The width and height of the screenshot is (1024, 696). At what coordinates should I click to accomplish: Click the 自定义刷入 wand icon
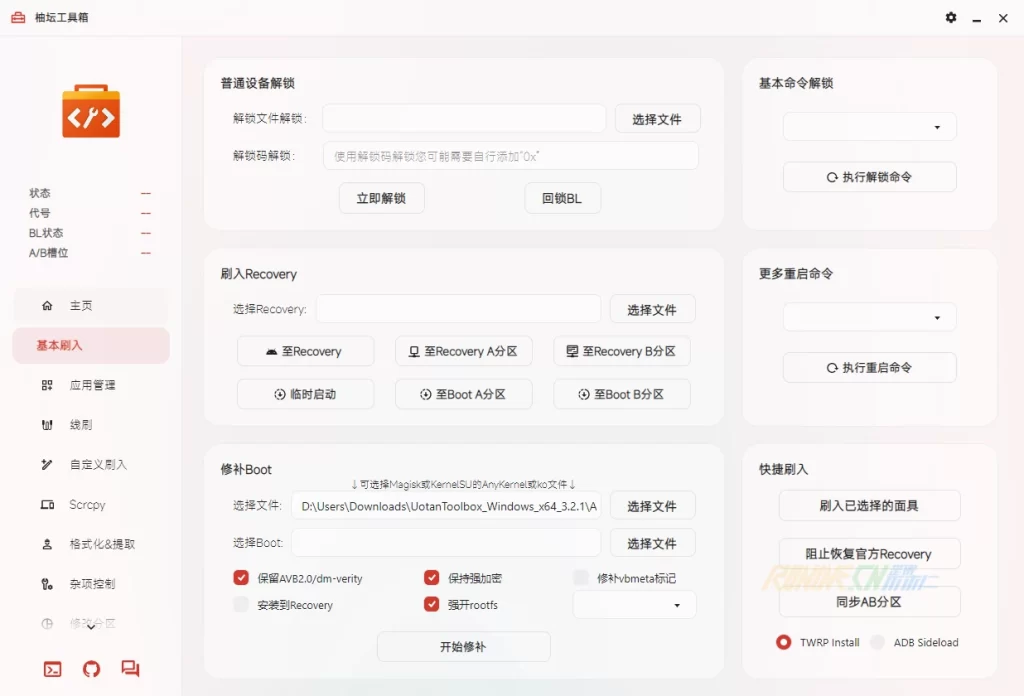[x=47, y=465]
